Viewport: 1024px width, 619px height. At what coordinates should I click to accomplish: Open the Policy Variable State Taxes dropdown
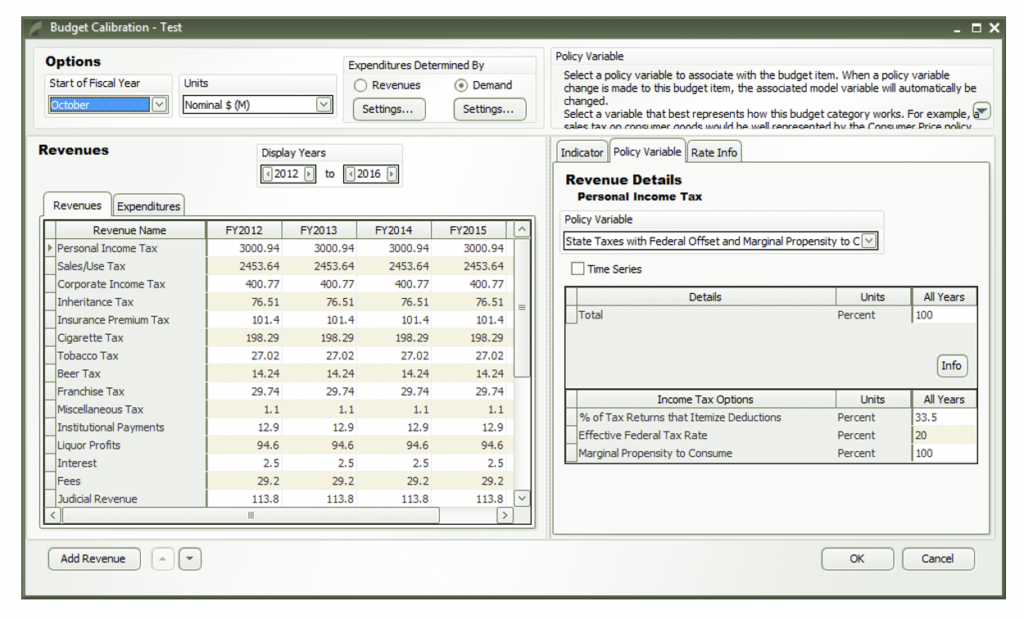tap(869, 241)
